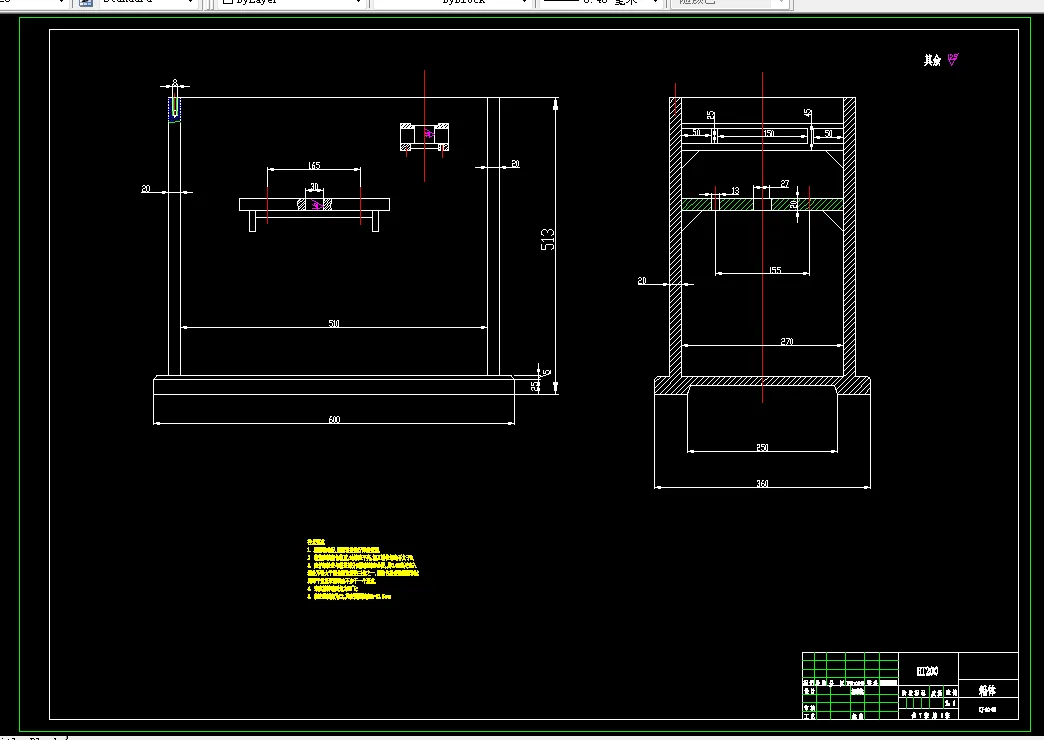Screen dimensions: 1044x740
Task: Select the 150 dimension in top slot
Action: [x=769, y=133]
